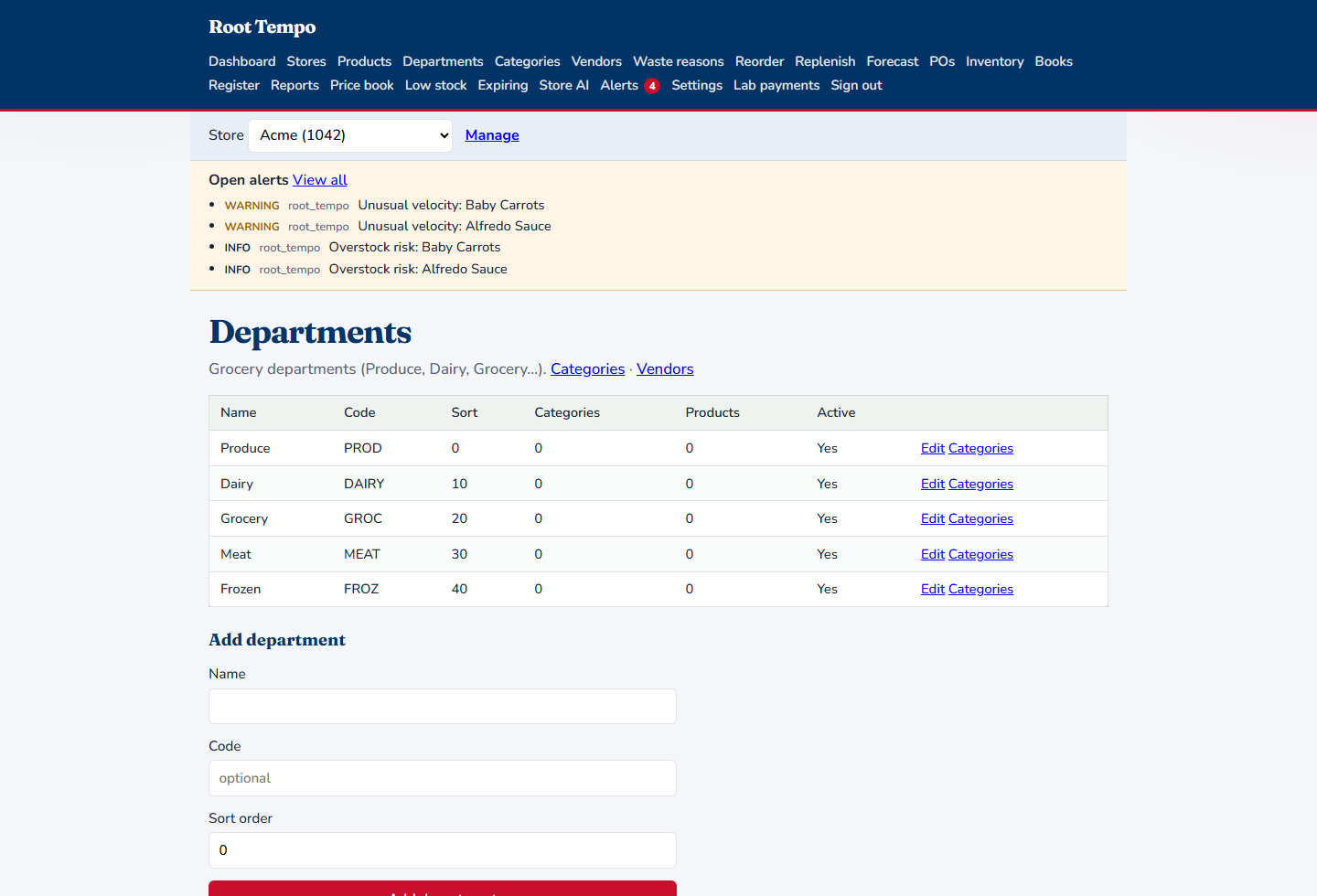
Task: Edit the Grocery department
Action: (933, 518)
